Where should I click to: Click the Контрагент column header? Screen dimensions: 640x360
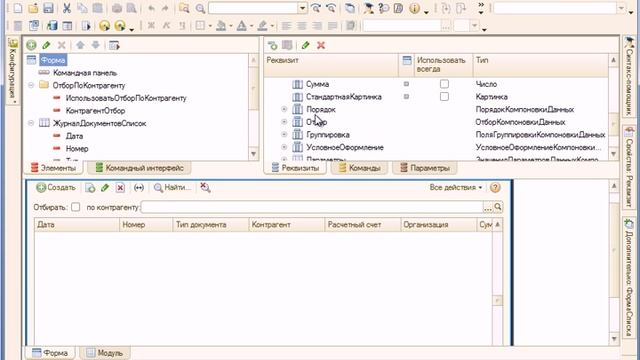point(287,224)
